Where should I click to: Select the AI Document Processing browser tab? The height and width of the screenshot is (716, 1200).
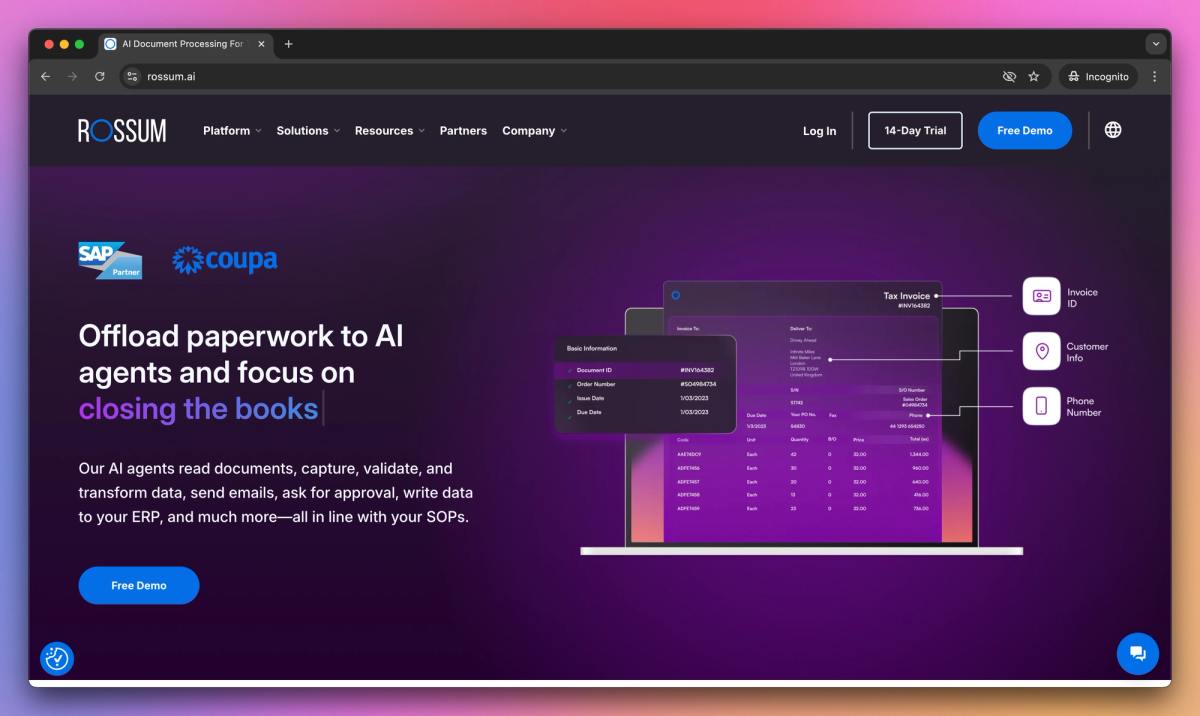(185, 44)
